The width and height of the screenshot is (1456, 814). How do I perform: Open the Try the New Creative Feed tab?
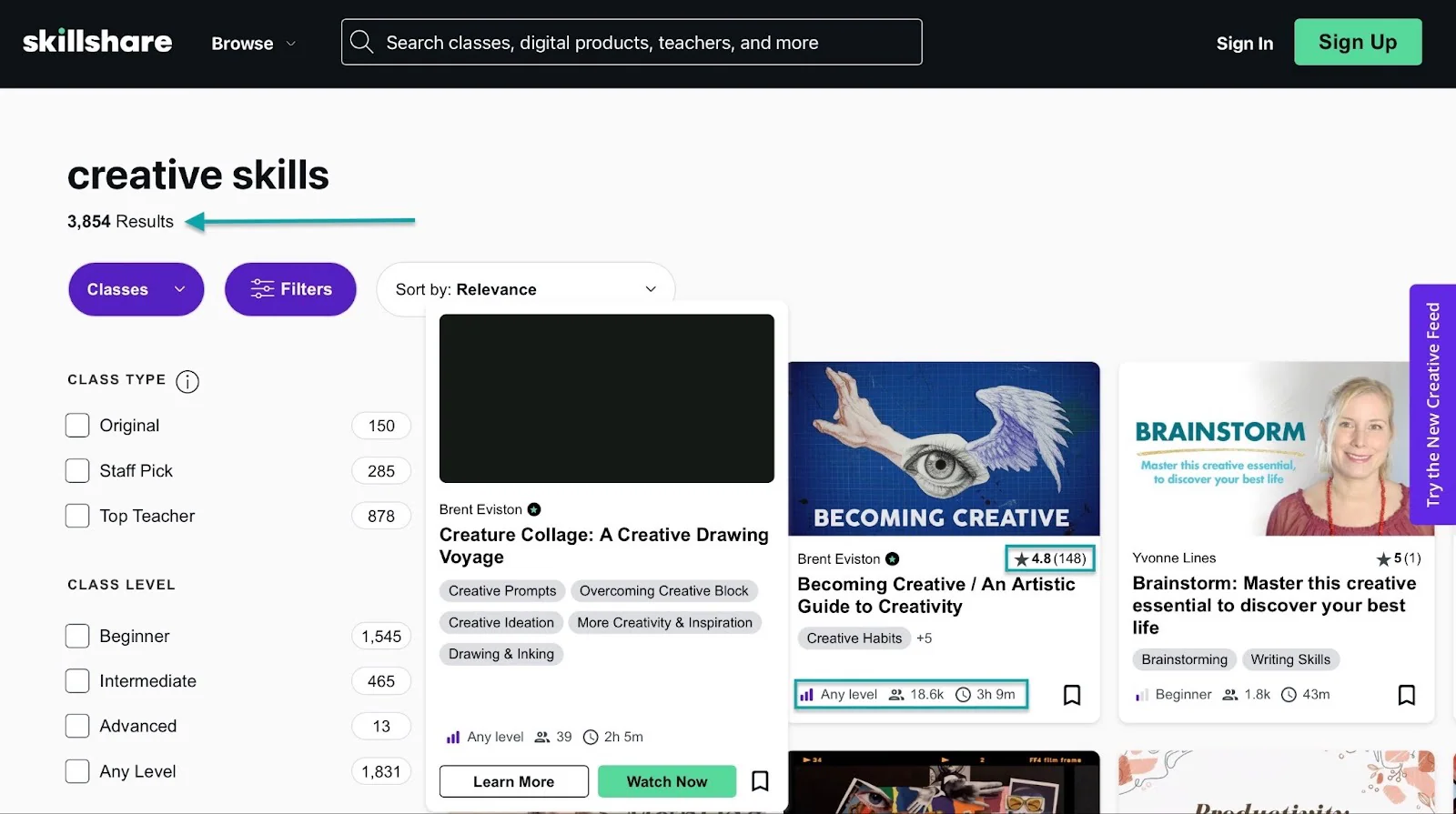pos(1432,404)
